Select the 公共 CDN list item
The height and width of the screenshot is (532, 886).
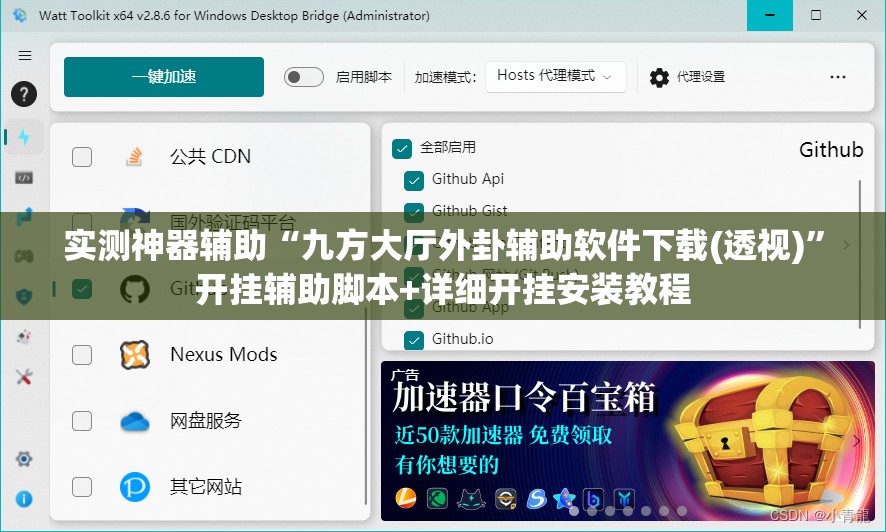pos(209,156)
